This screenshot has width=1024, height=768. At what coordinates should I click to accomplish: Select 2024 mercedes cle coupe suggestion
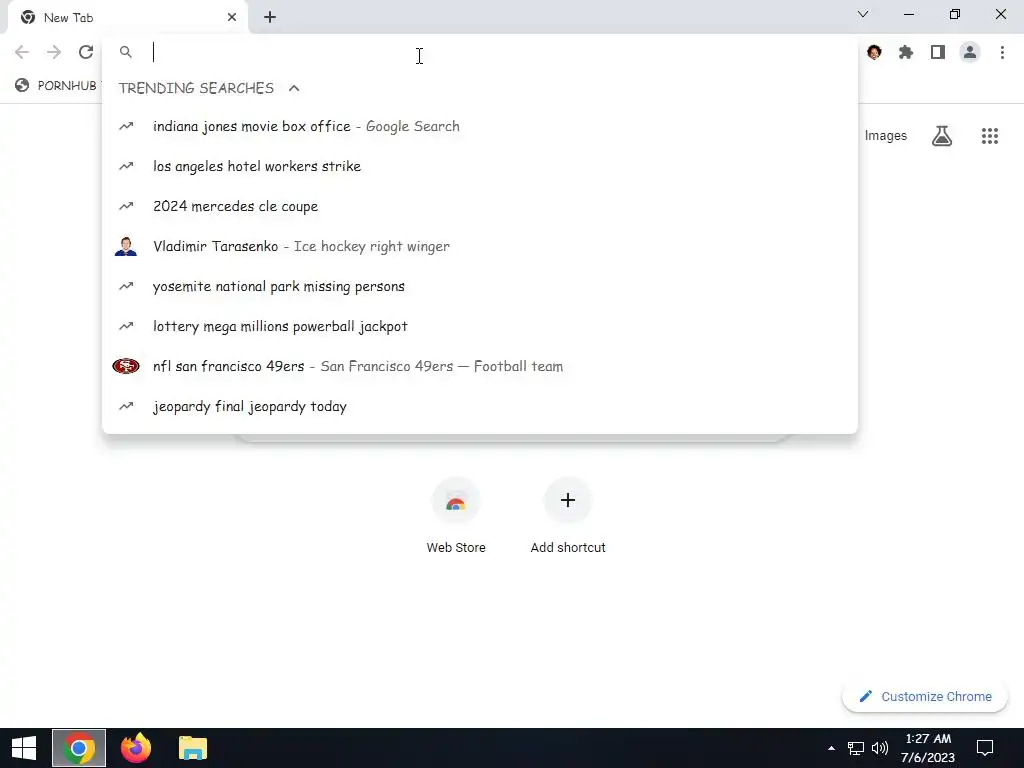pyautogui.click(x=480, y=206)
